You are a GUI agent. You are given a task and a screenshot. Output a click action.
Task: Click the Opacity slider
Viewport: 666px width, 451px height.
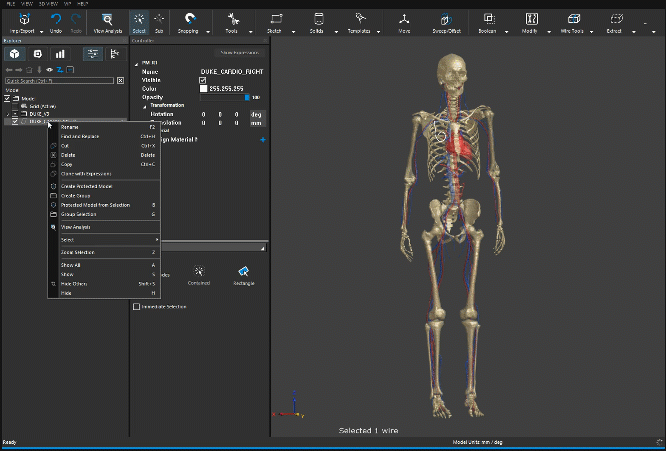(225, 97)
